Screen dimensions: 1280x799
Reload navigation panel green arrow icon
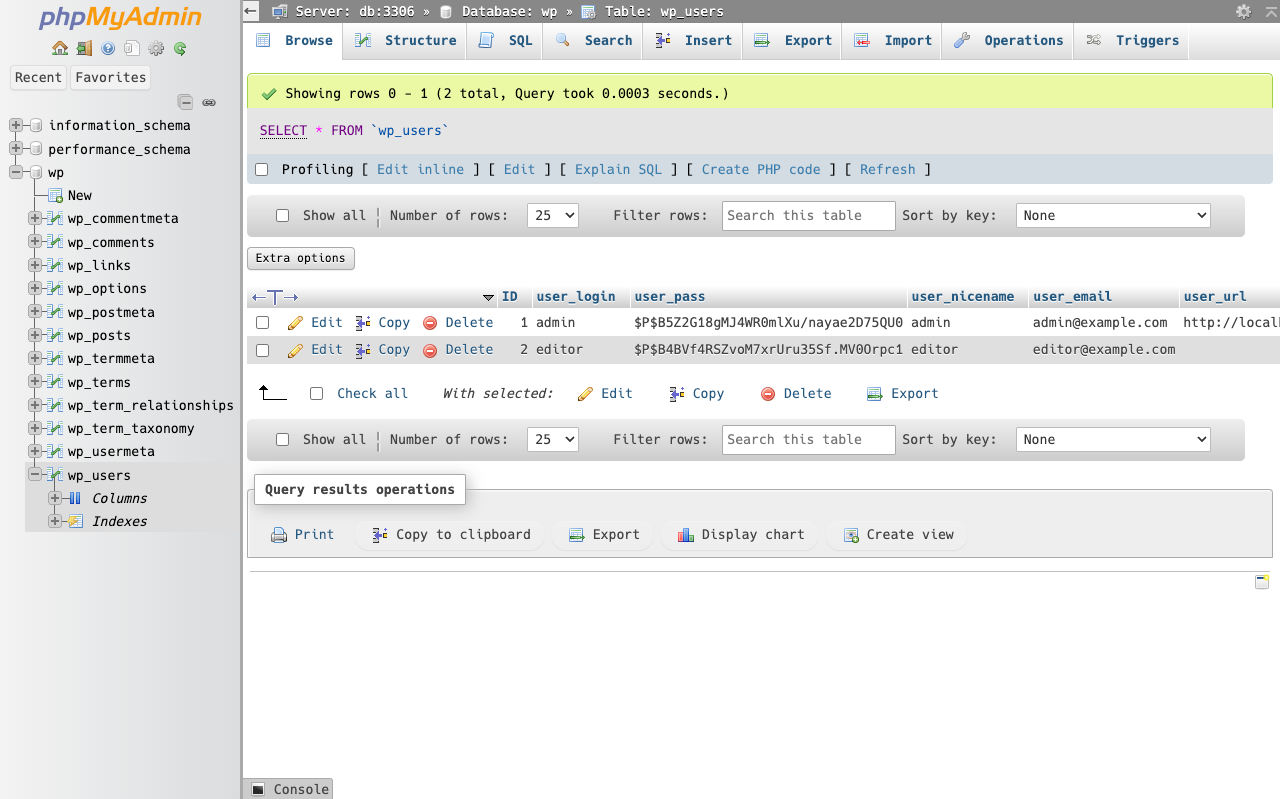[x=180, y=48]
